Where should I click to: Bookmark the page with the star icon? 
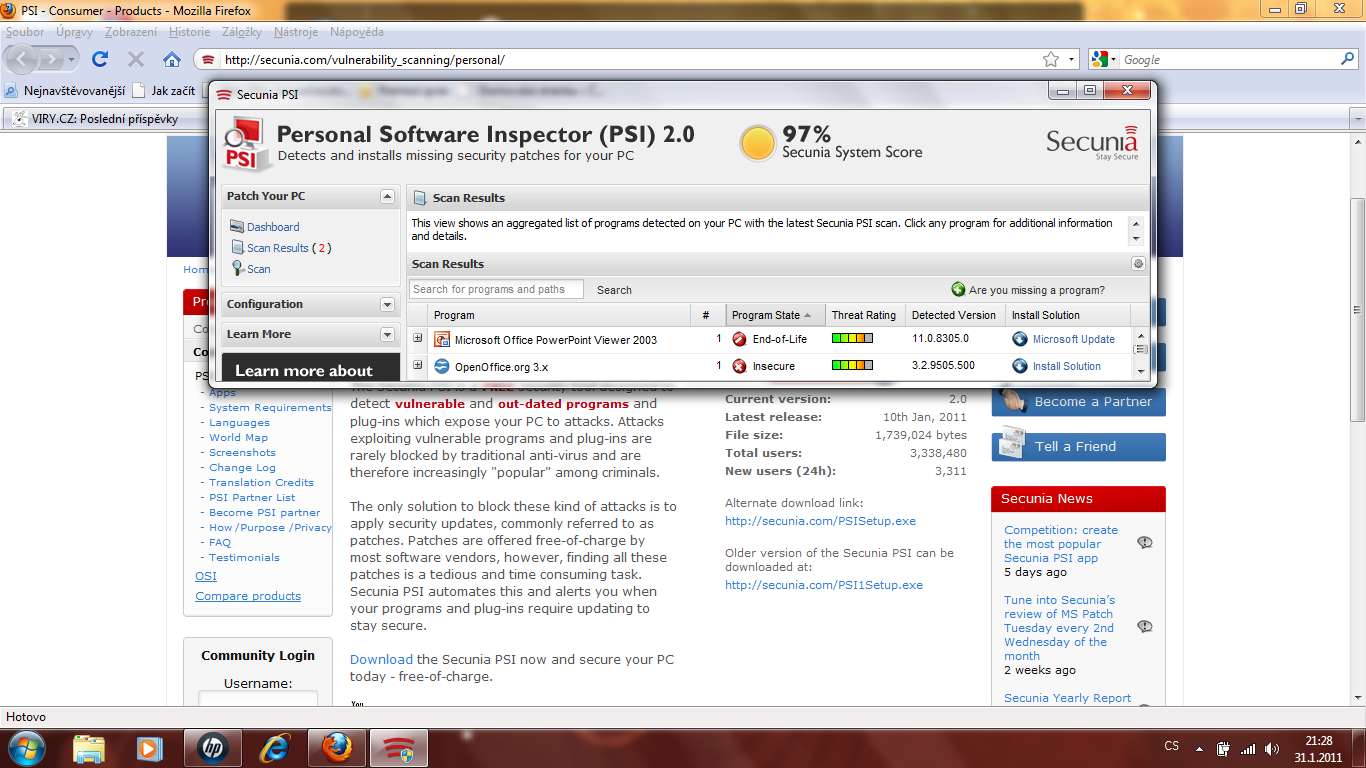[x=1050, y=59]
